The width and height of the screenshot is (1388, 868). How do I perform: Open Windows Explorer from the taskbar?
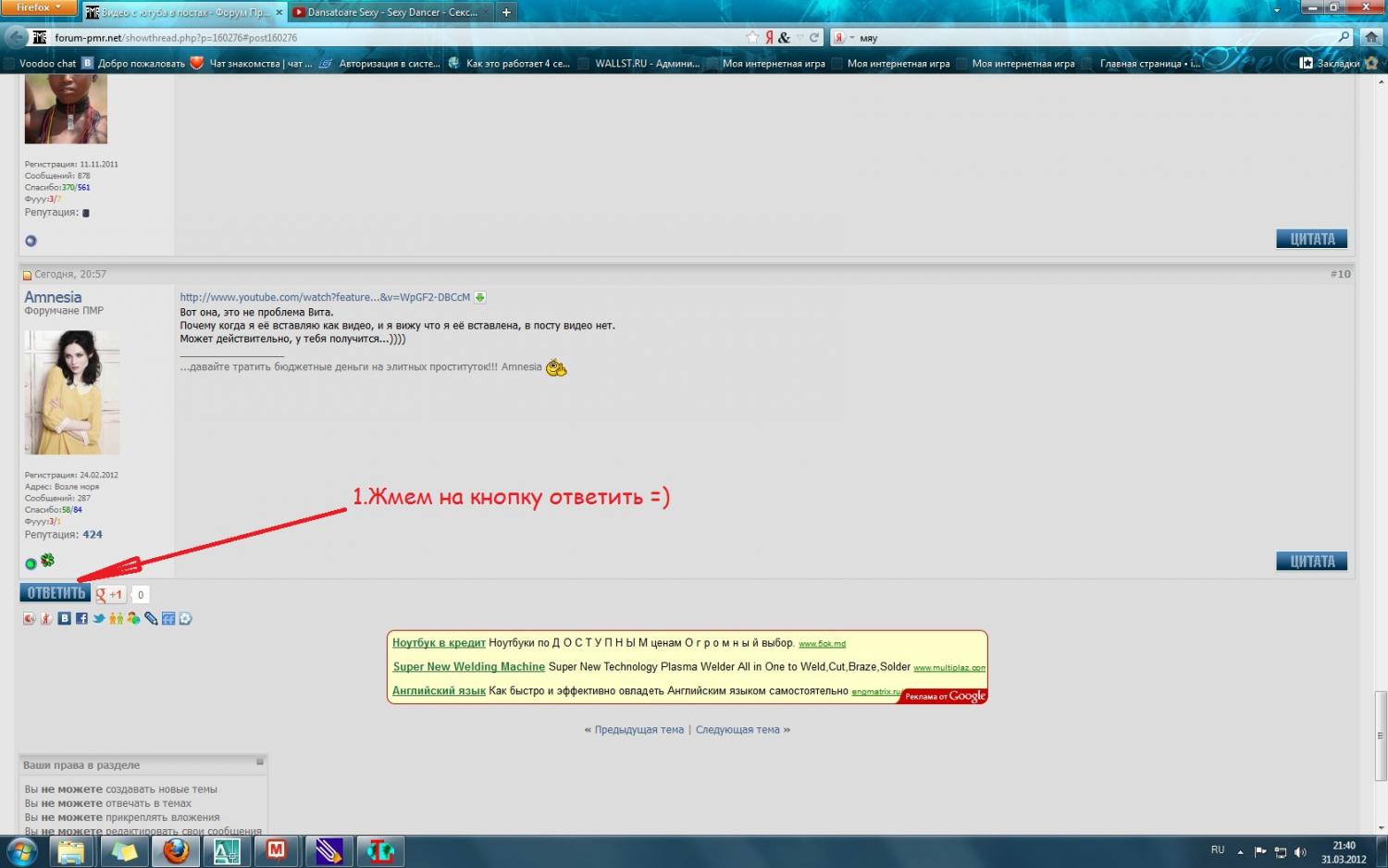pos(71,850)
